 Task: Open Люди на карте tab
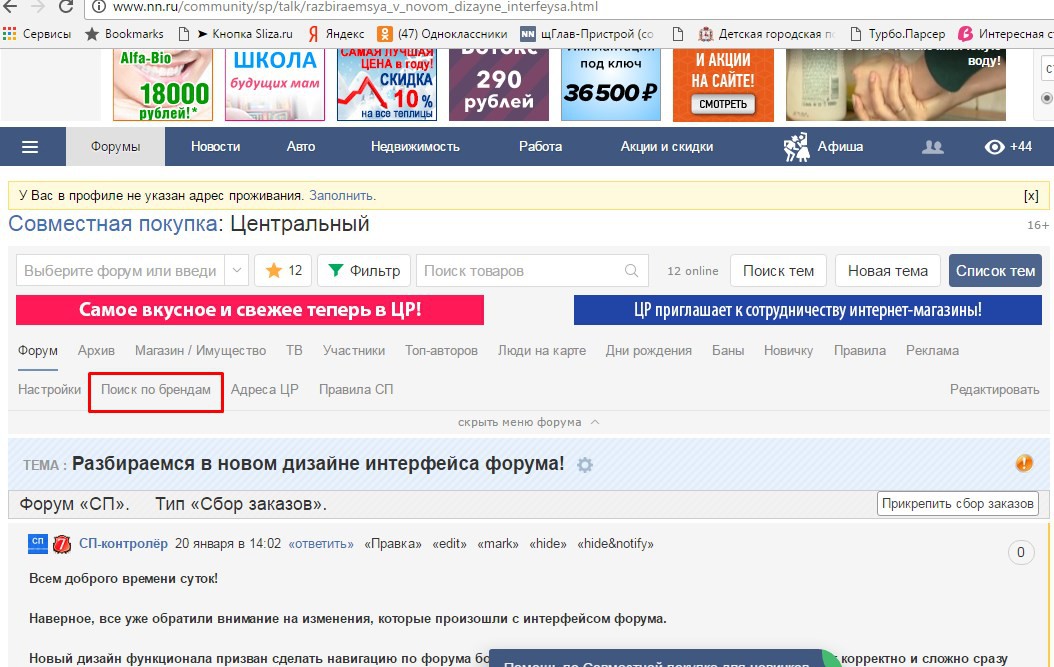[x=542, y=350]
